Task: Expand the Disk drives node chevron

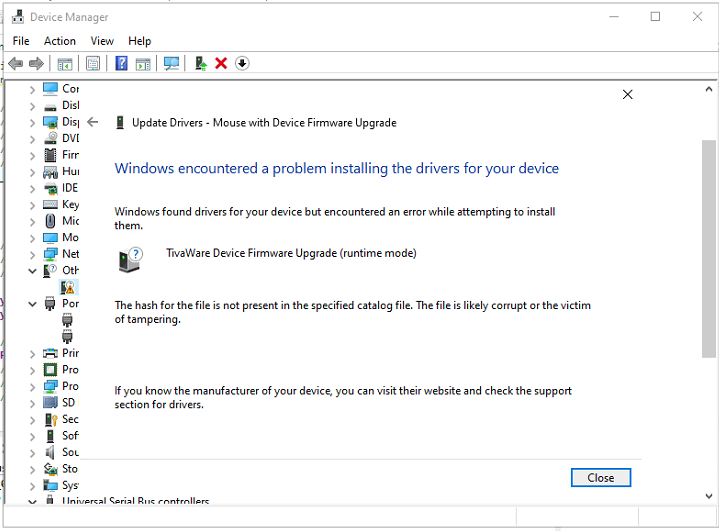Action: pos(32,106)
